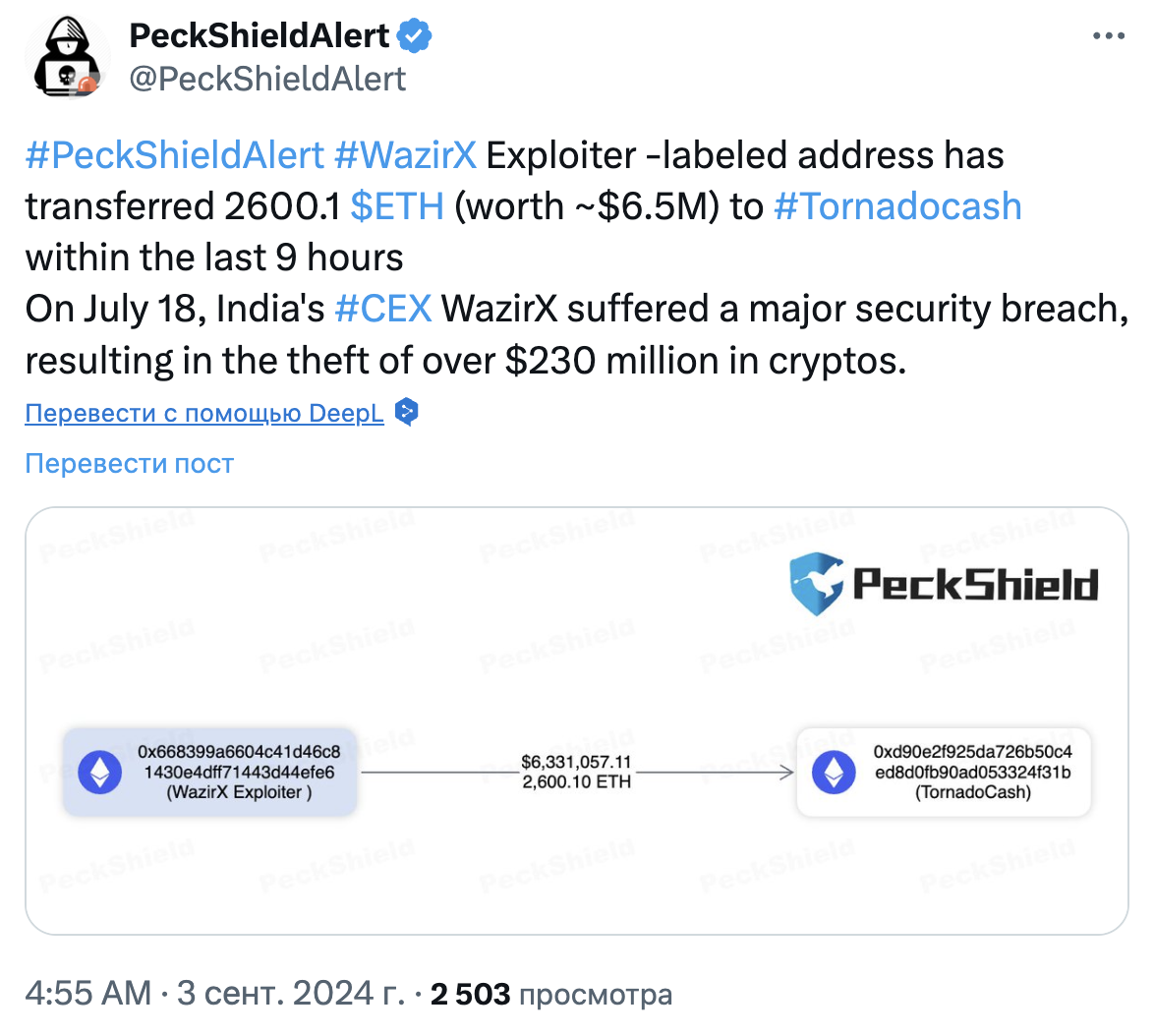The width and height of the screenshot is (1154, 1036).
Task: Open the PeckShieldAlert display name
Action: pos(260,36)
